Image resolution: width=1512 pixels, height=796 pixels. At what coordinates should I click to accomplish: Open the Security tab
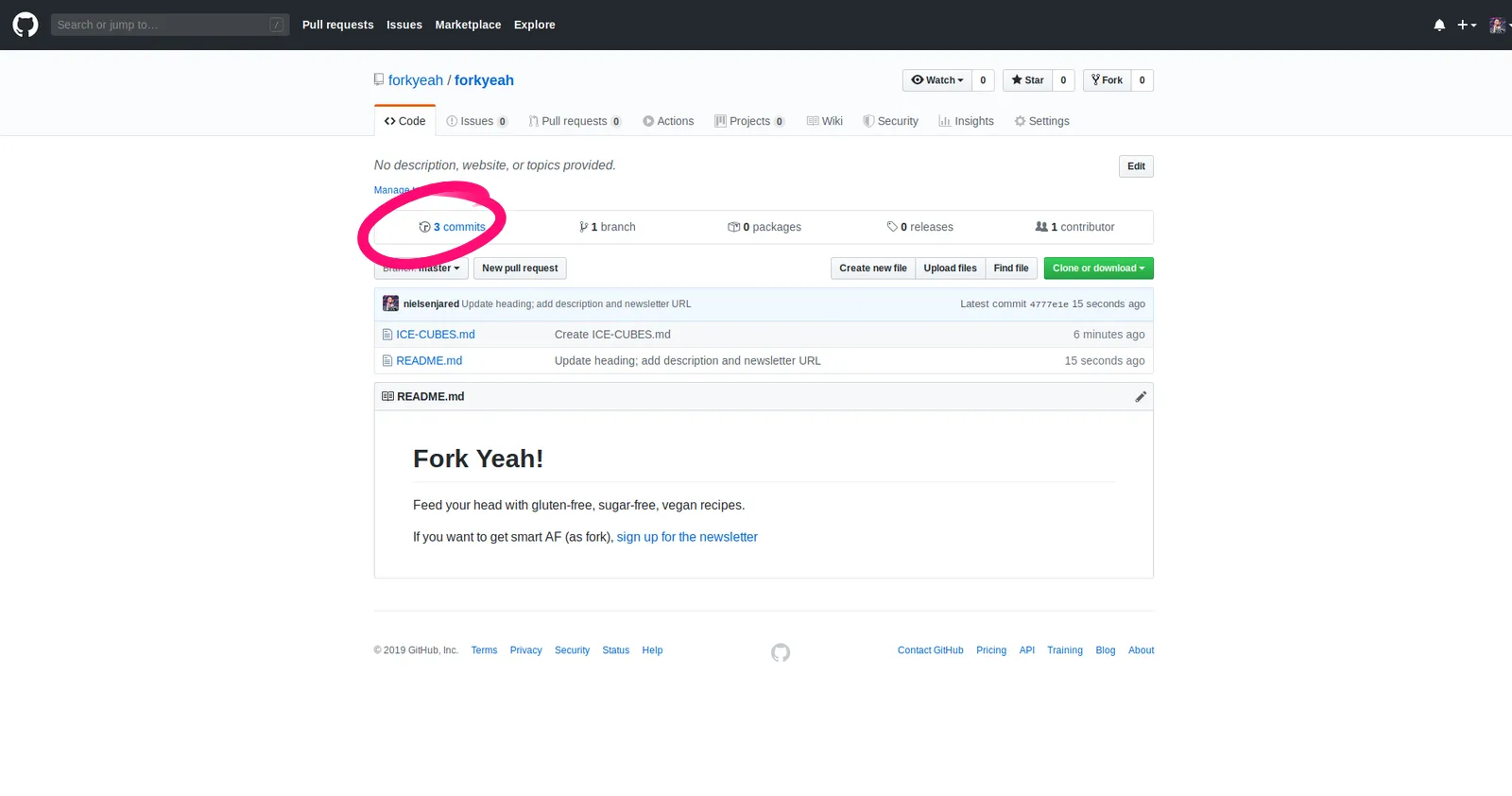890,121
